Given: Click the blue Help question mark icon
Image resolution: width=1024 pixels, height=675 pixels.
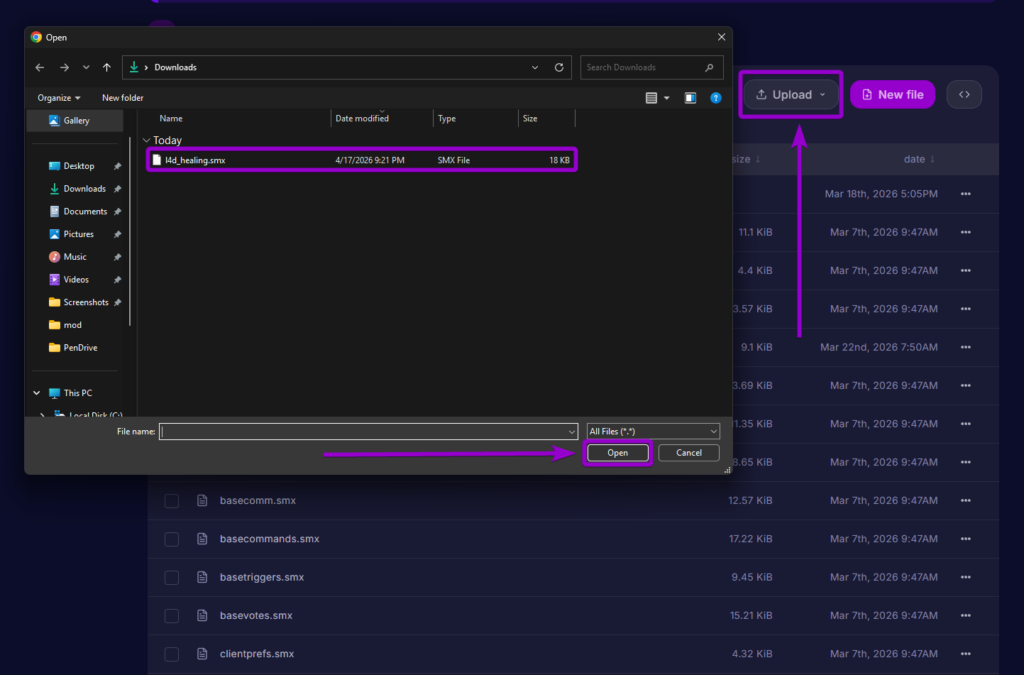Looking at the screenshot, I should click(716, 98).
